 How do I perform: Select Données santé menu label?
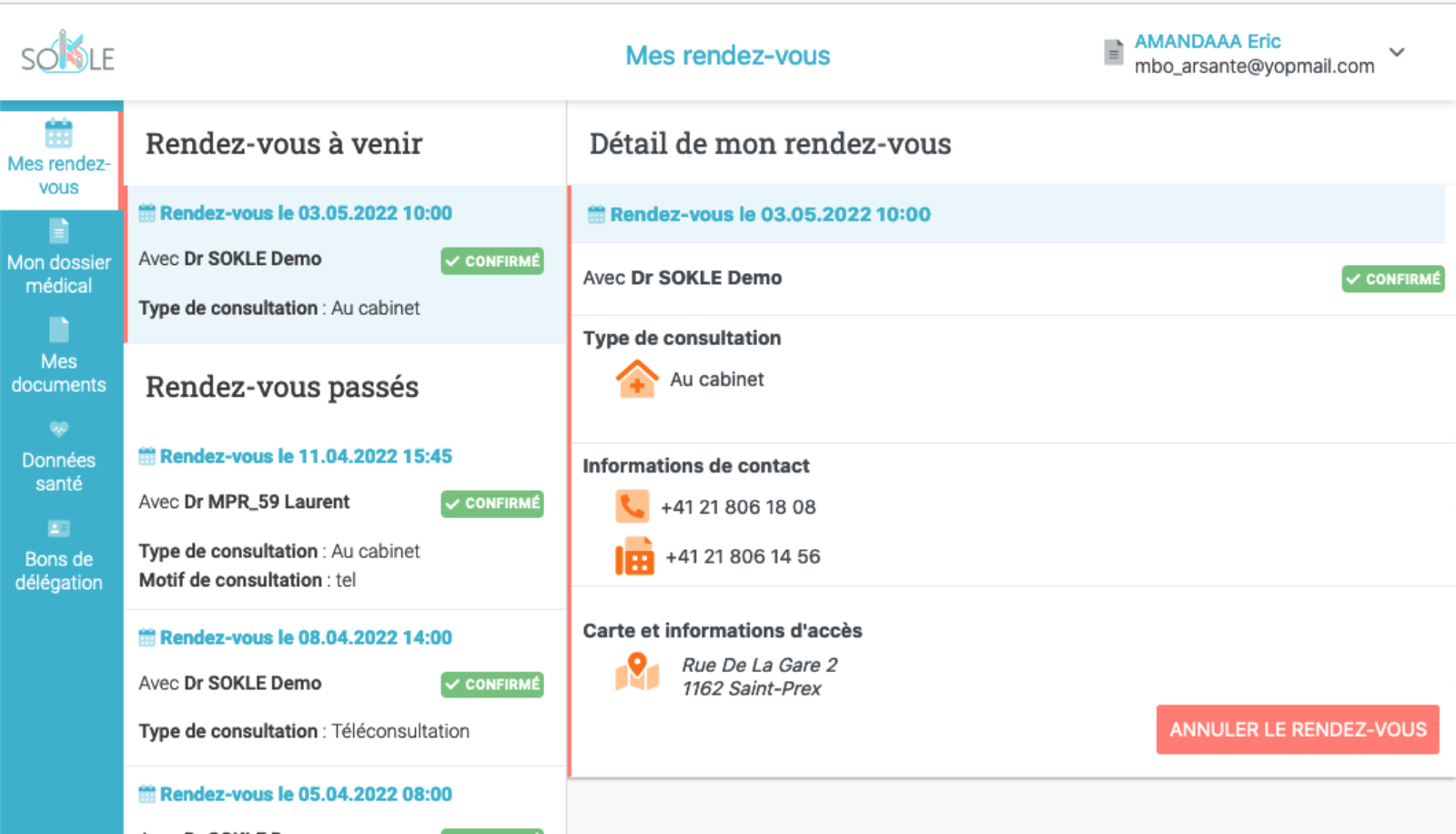[x=59, y=472]
